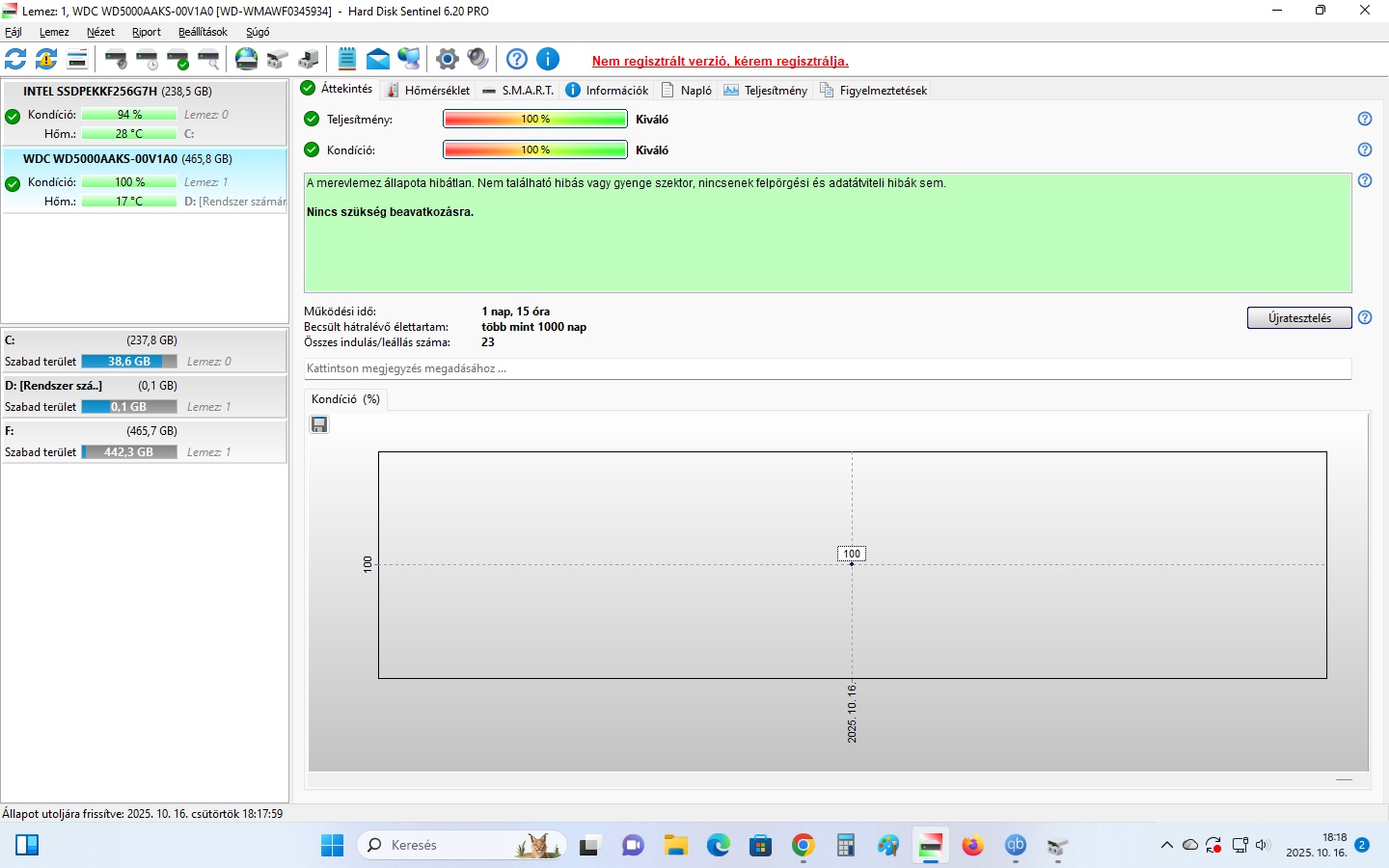
Task: Click the globe disk toolbar icon
Action: point(247,59)
